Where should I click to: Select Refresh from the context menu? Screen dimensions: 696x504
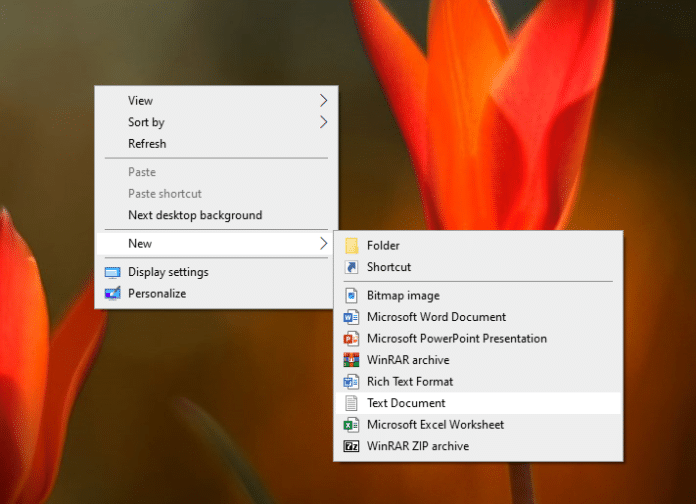pos(147,144)
